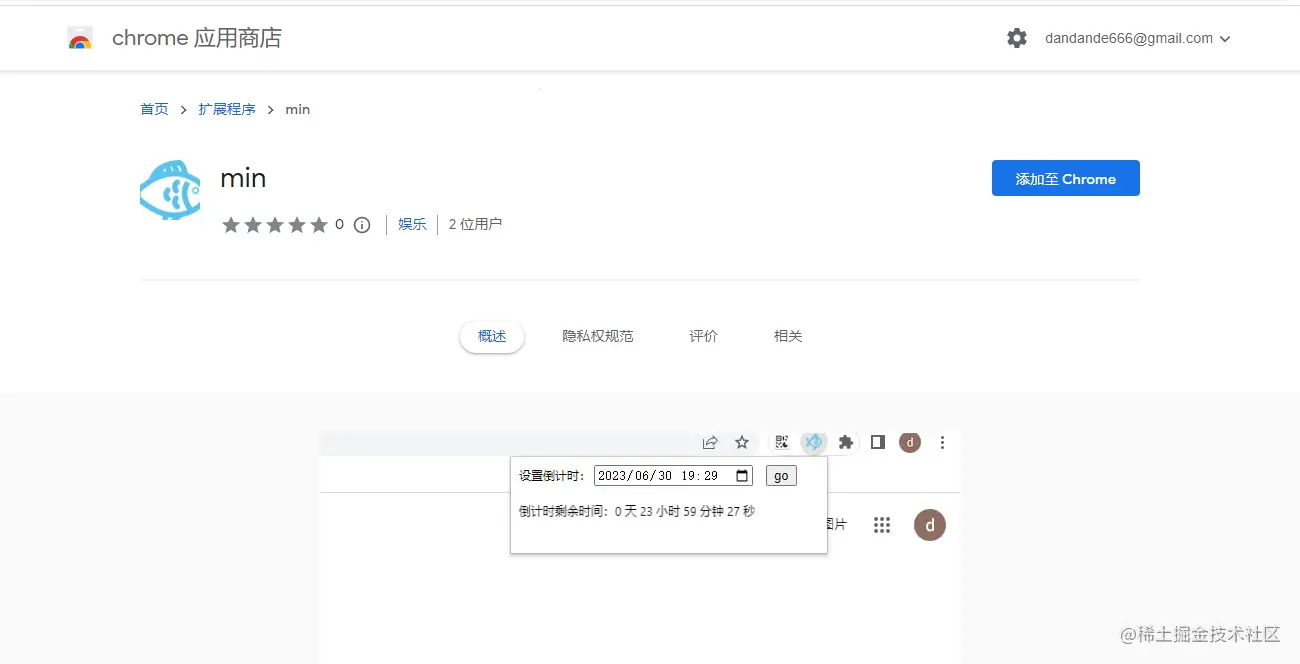
Task: Click the three-dot browser menu icon
Action: point(942,442)
